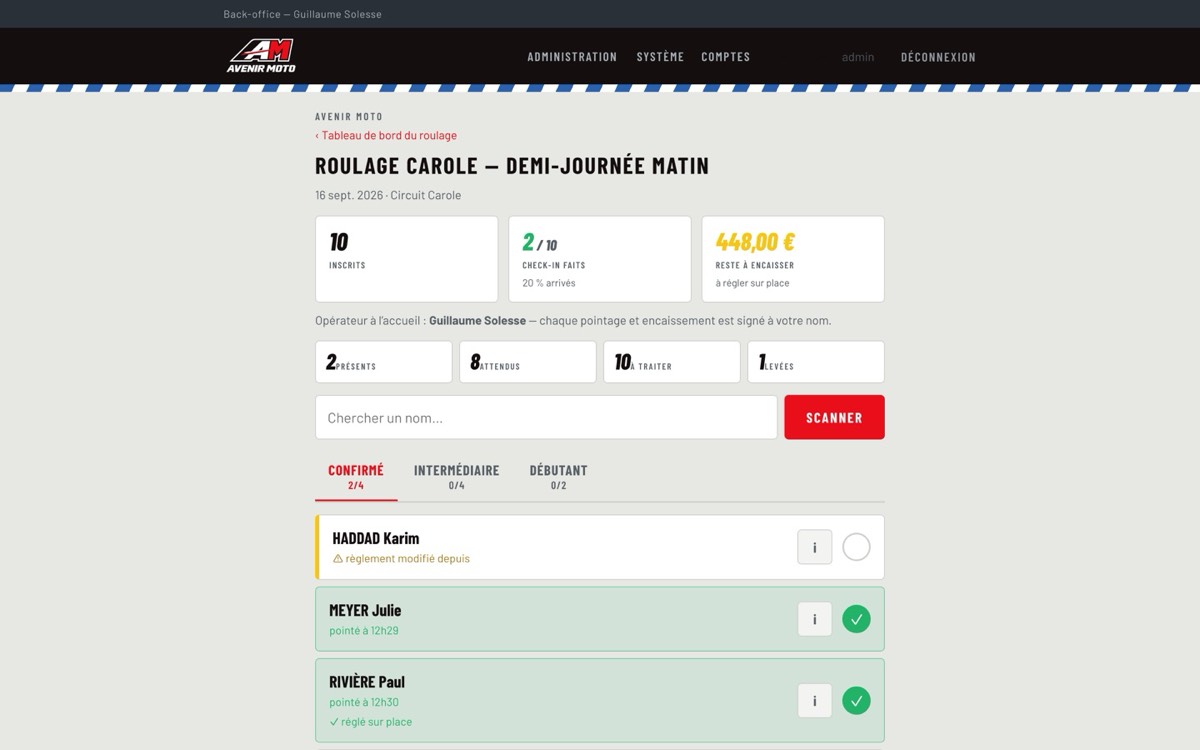1200x750 pixels.
Task: Click the admin user label
Action: click(858, 57)
